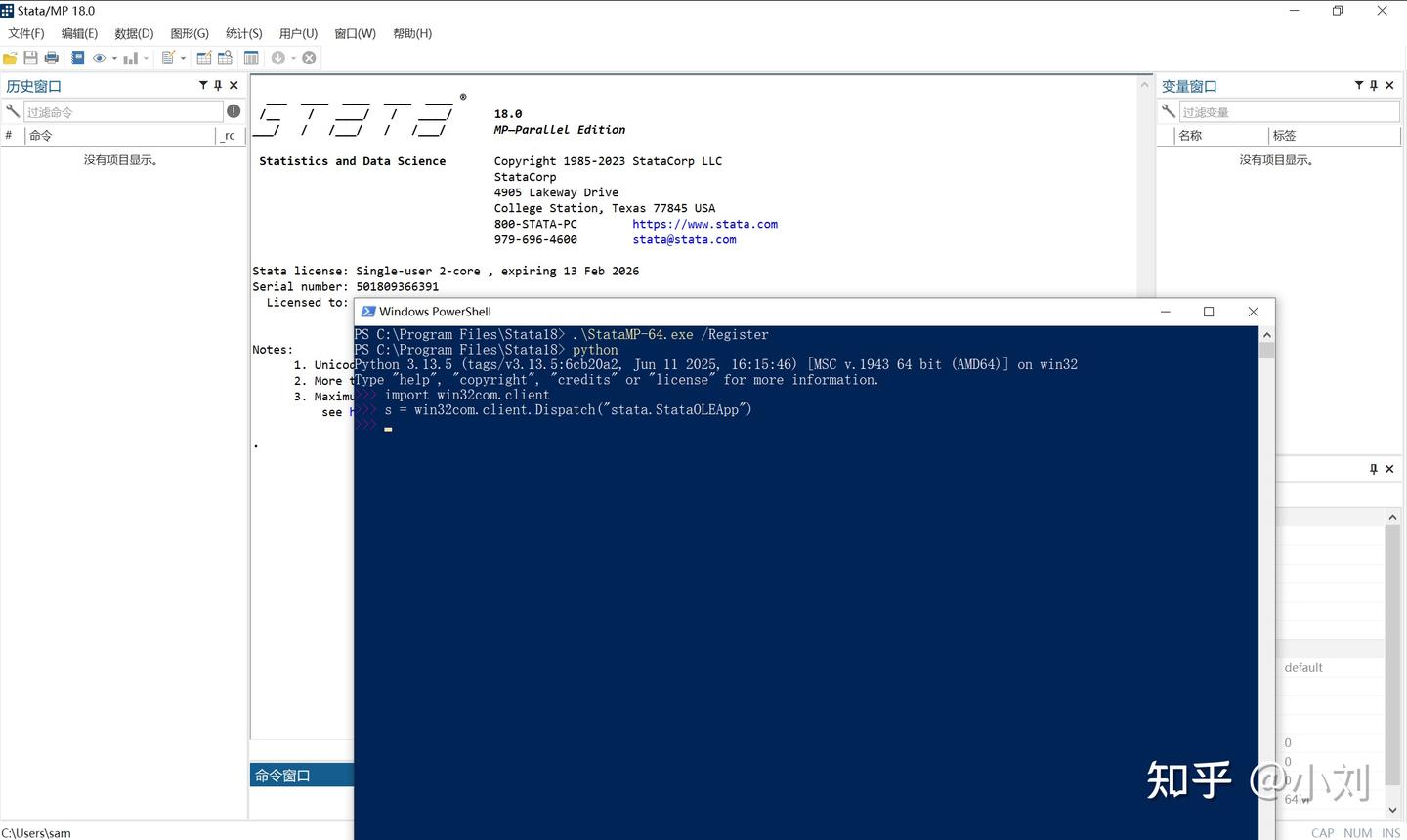The width and height of the screenshot is (1407, 840).
Task: Click the 命令 column header
Action: [x=119, y=136]
